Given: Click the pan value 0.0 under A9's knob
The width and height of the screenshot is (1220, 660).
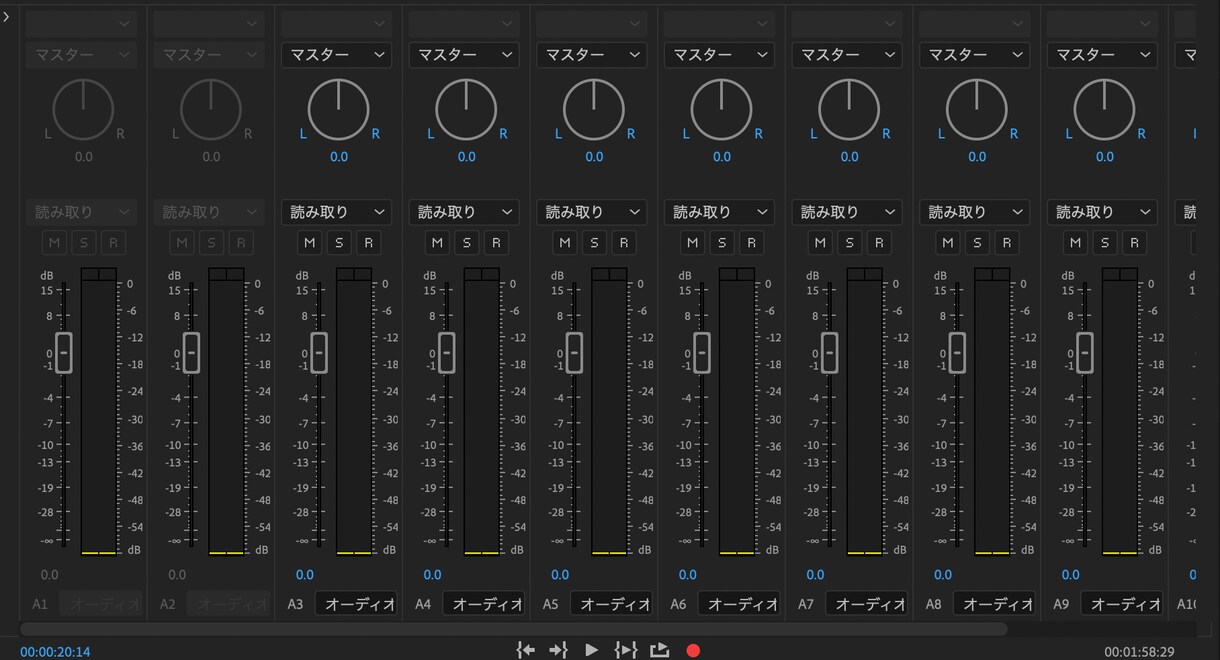Looking at the screenshot, I should [x=1105, y=157].
